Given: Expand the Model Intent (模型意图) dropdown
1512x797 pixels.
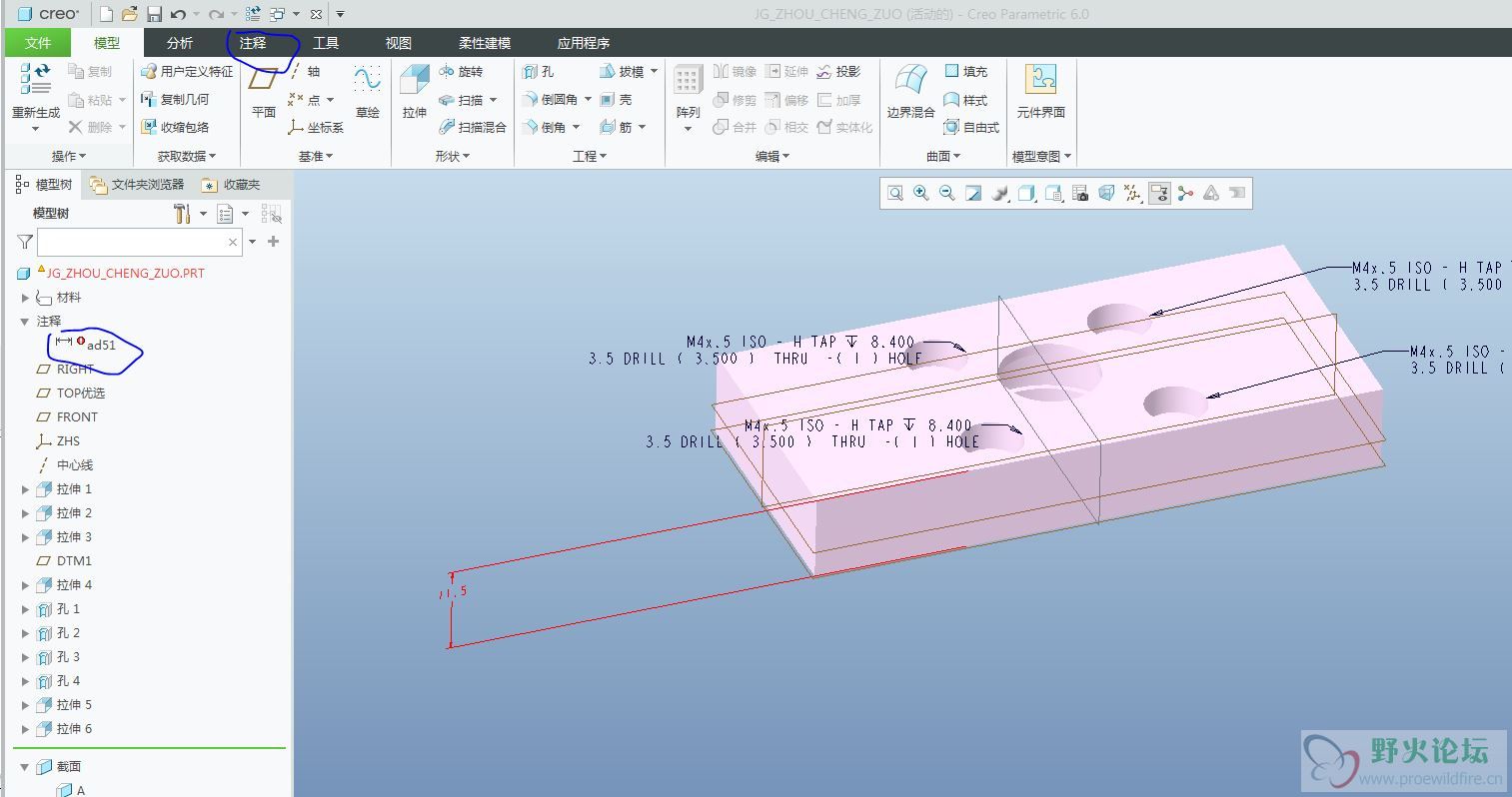Looking at the screenshot, I should click(1041, 157).
